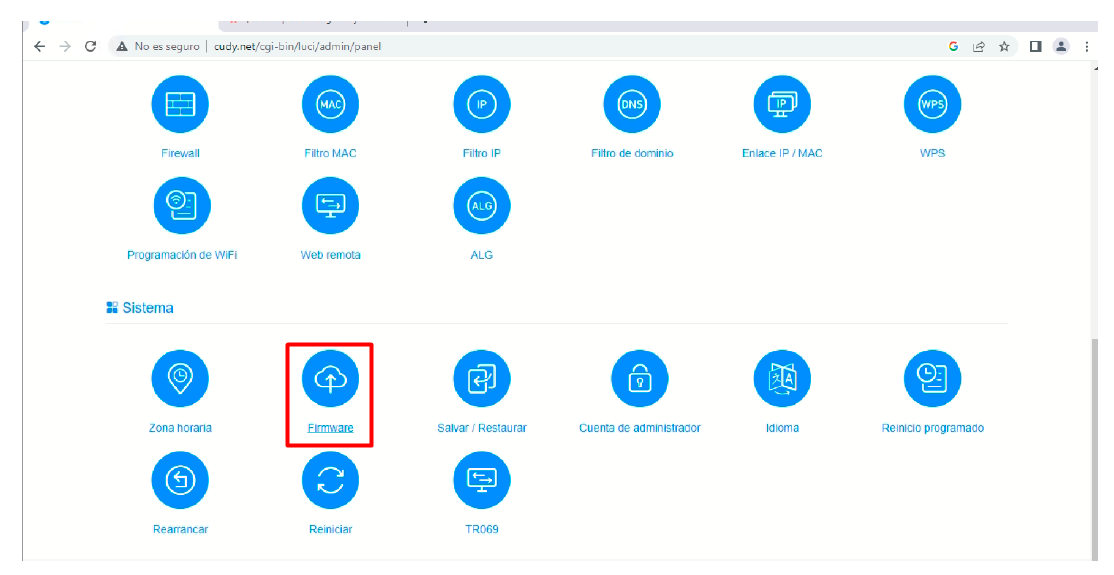
Task: Open the ALG settings icon
Action: click(x=481, y=205)
